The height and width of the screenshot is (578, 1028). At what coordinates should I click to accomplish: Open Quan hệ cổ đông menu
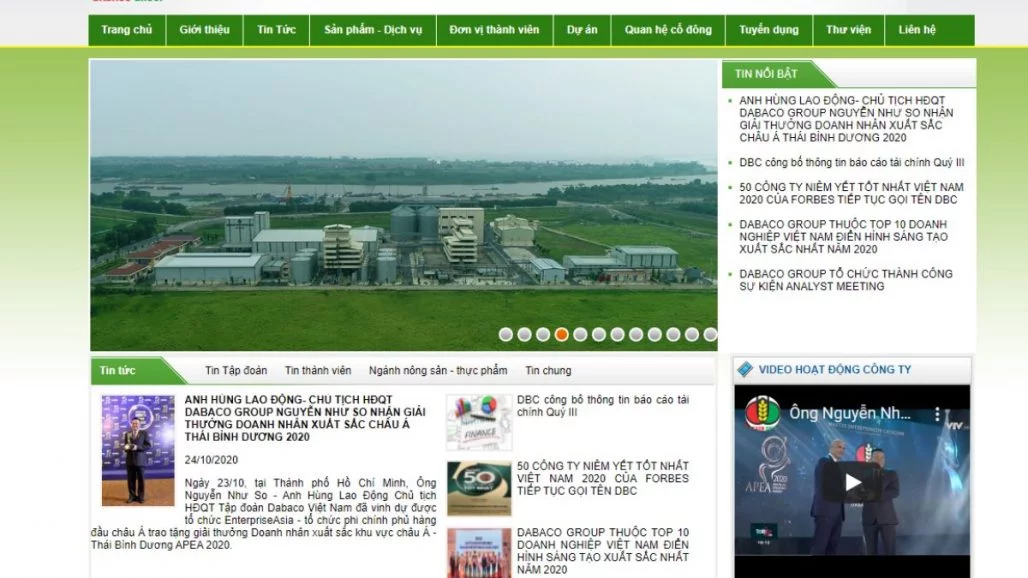pos(668,30)
